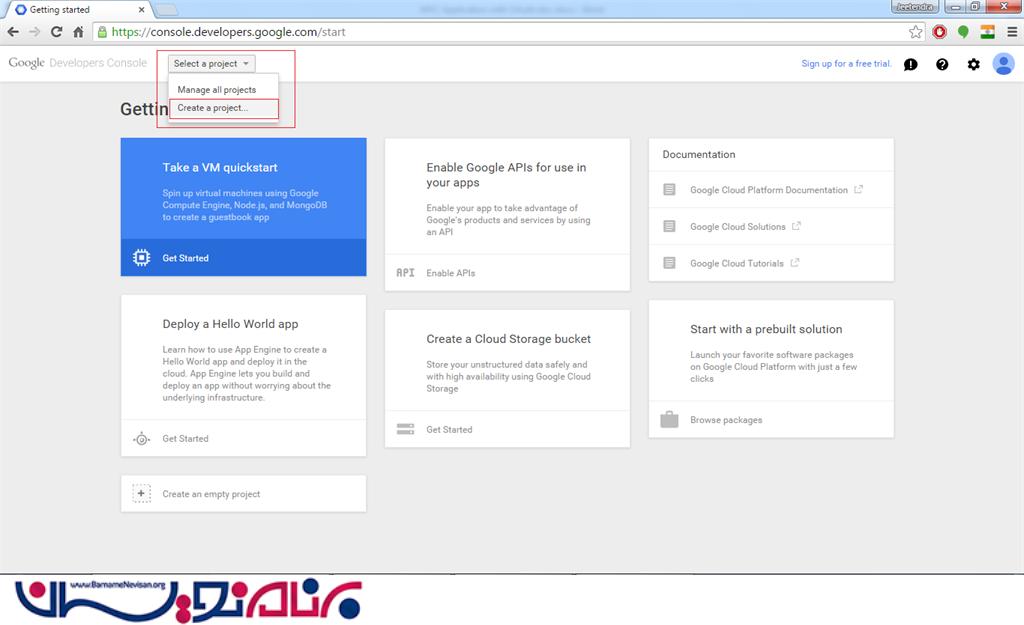Bookmark page with the star icon

pyautogui.click(x=915, y=32)
